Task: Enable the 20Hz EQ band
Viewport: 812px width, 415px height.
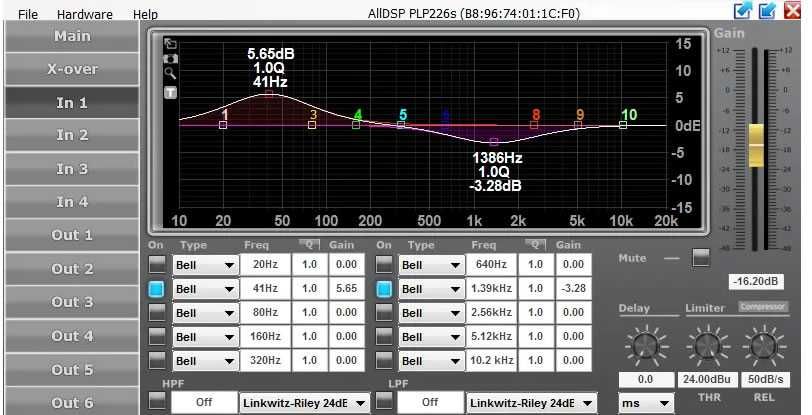Action: pyautogui.click(x=156, y=264)
